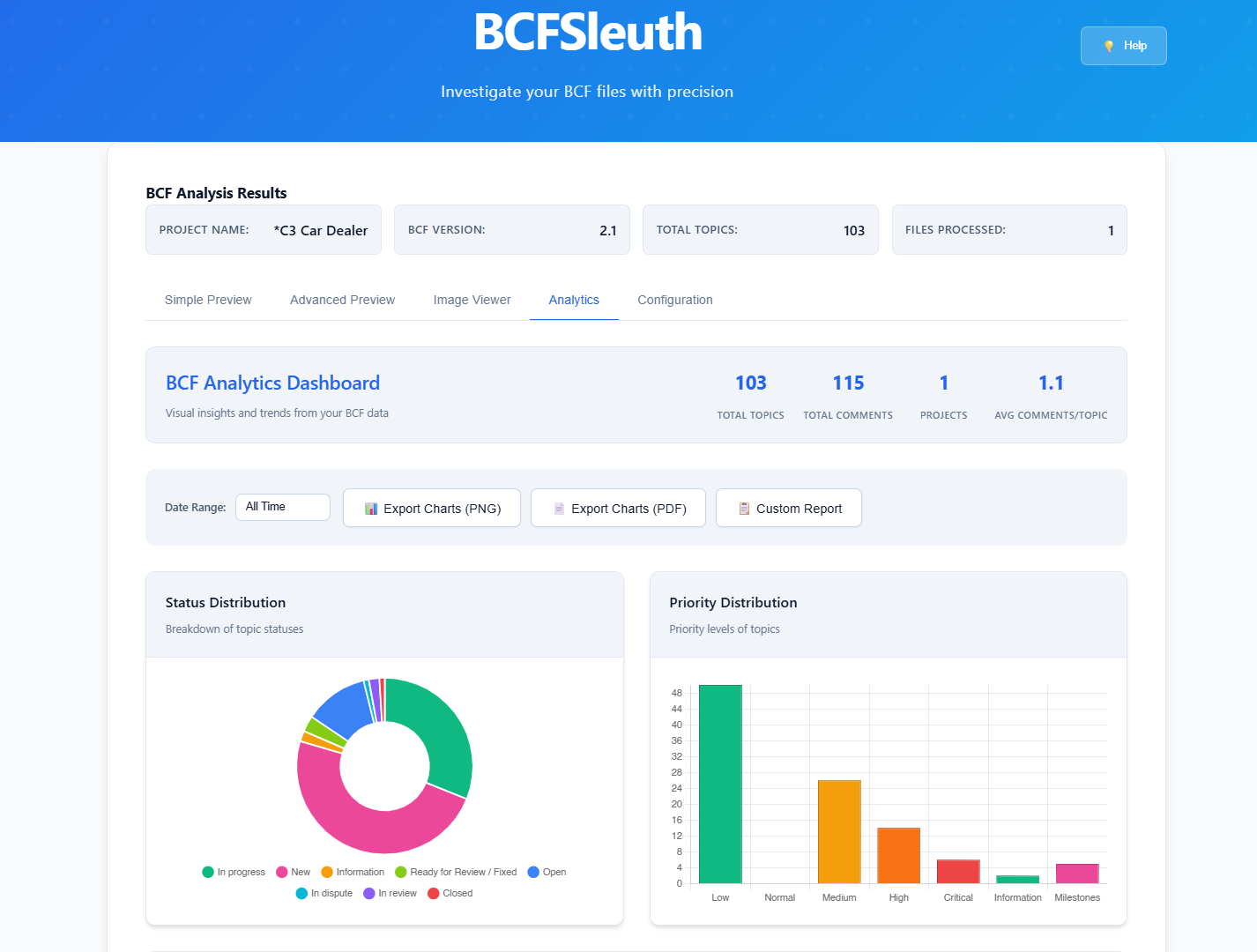Click the 'Normal' axis label
Image resolution: width=1257 pixels, height=952 pixels.
(x=779, y=897)
